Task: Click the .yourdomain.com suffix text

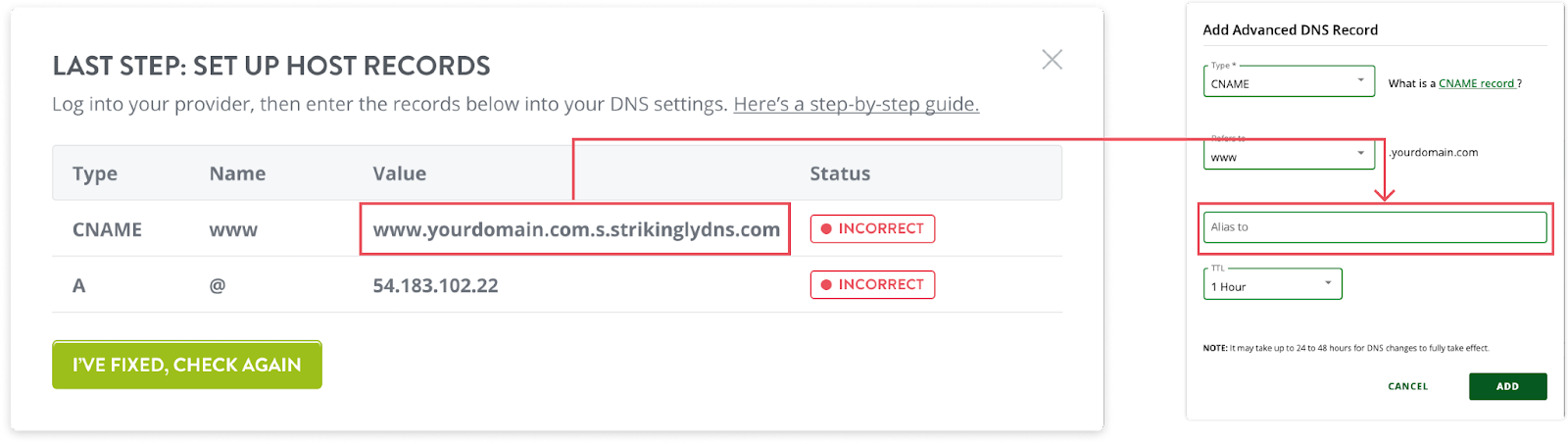Action: (x=1434, y=152)
